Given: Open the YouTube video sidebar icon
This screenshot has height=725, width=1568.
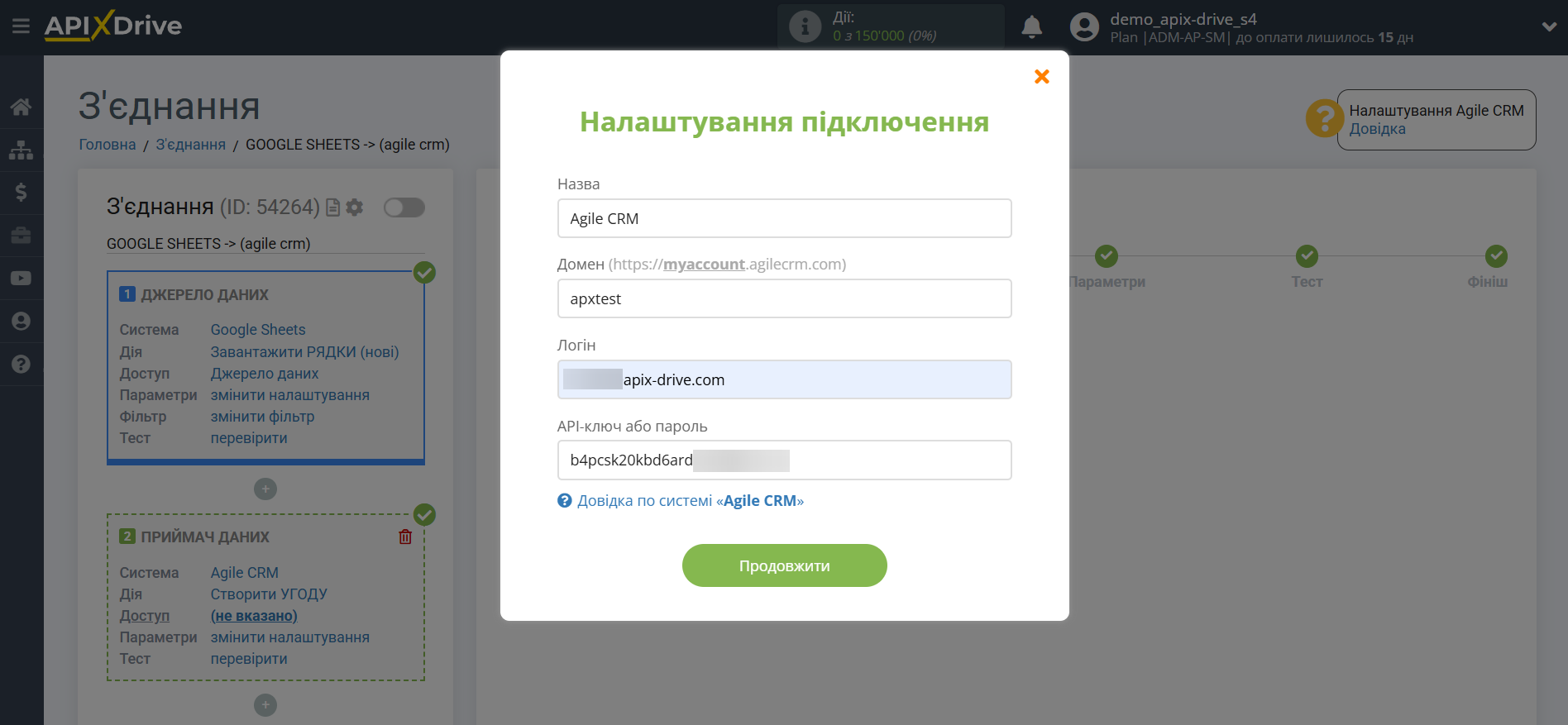Looking at the screenshot, I should (x=22, y=279).
